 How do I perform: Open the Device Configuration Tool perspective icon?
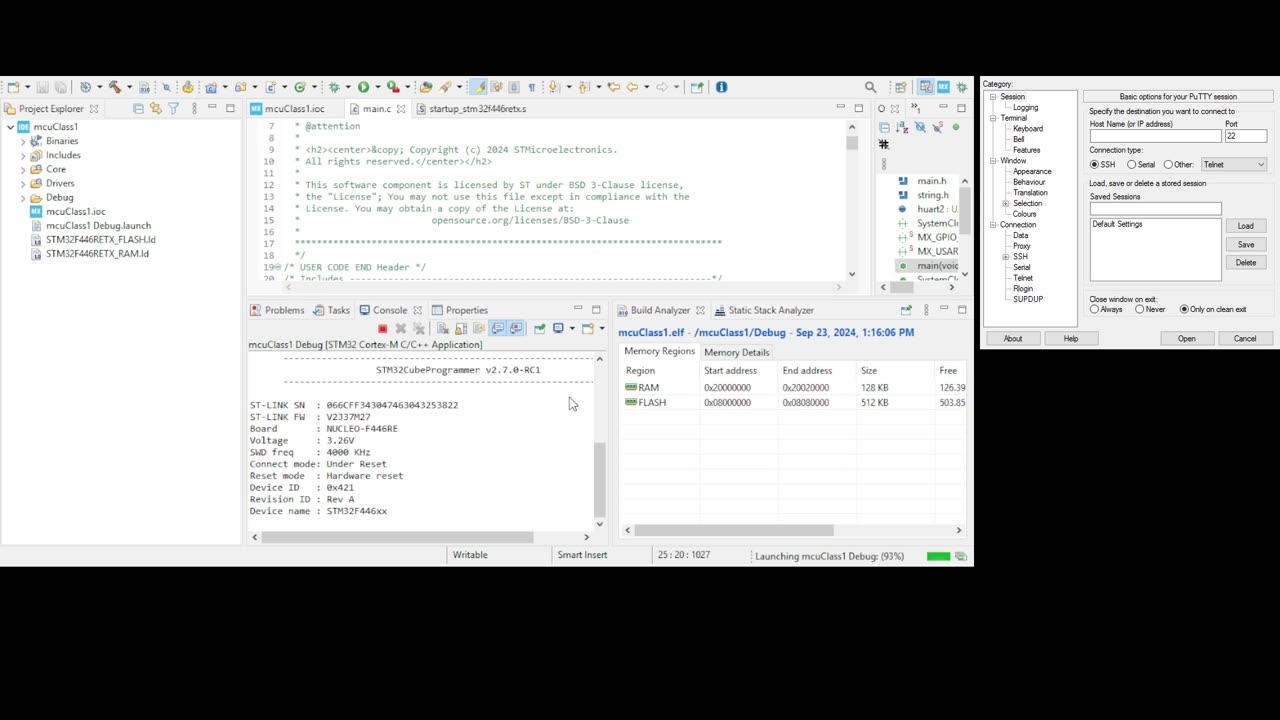click(x=944, y=87)
